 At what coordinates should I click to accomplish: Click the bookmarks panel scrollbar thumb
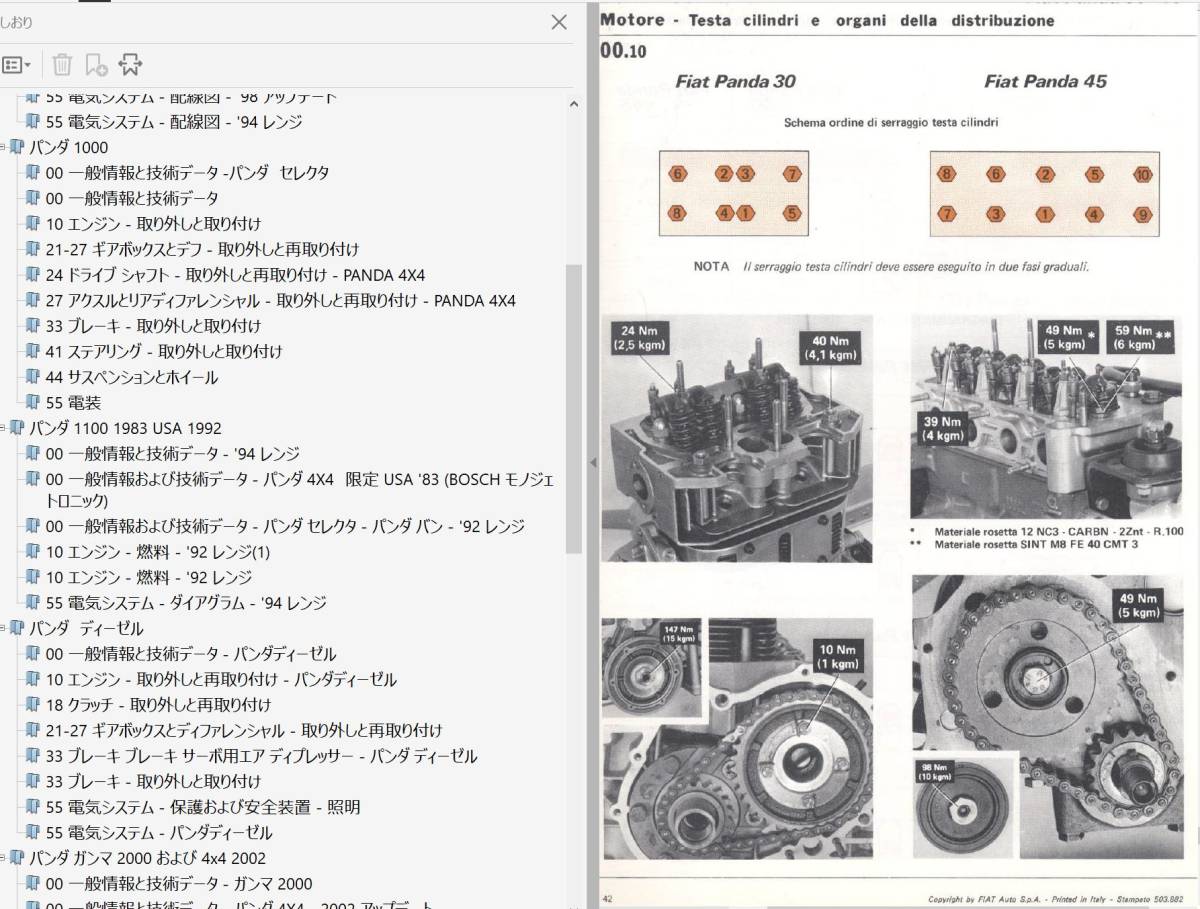point(573,408)
